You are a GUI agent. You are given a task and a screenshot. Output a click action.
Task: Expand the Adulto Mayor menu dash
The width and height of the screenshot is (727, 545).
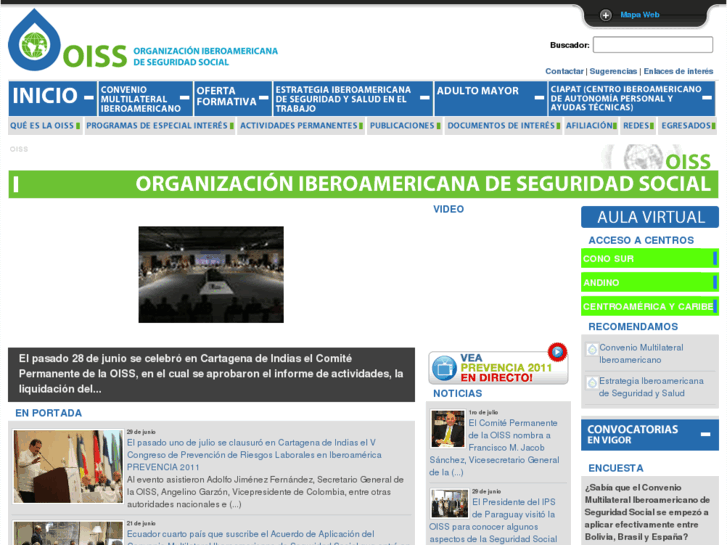539,97
